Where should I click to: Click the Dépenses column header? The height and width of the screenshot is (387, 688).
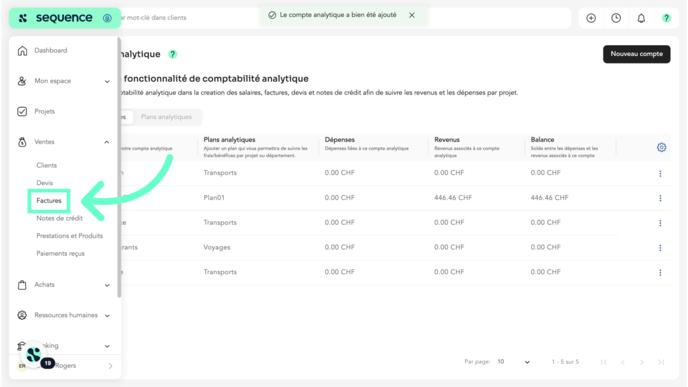(x=340, y=140)
